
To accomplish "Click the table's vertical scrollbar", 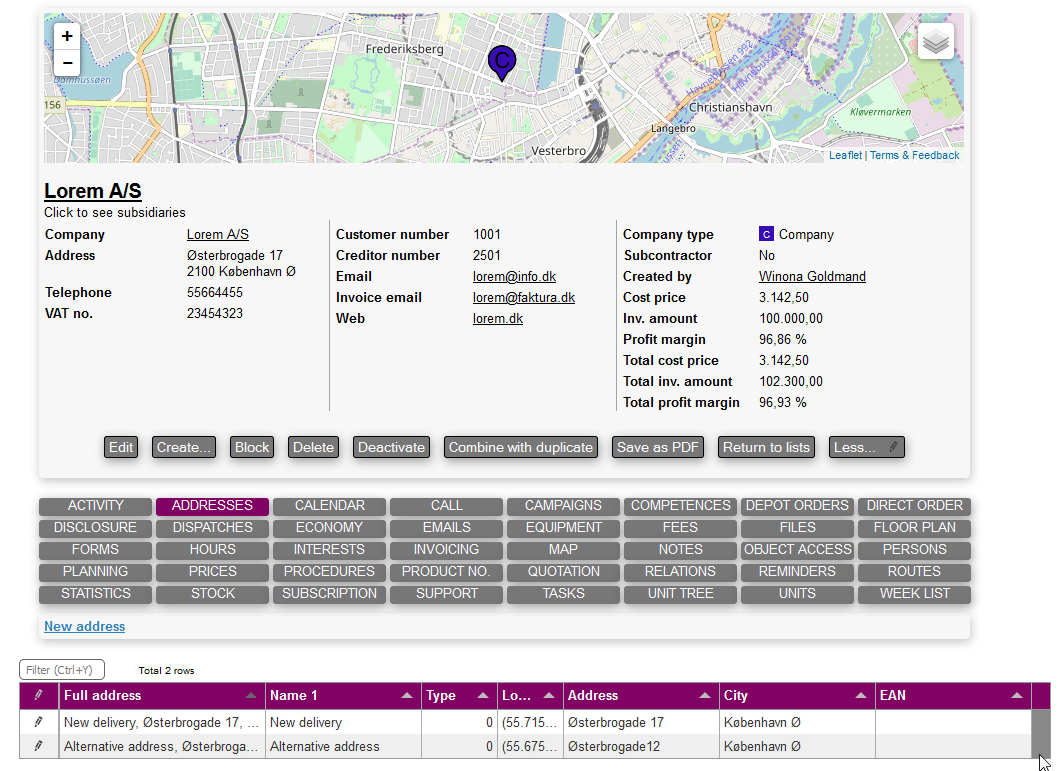I will click(1040, 733).
